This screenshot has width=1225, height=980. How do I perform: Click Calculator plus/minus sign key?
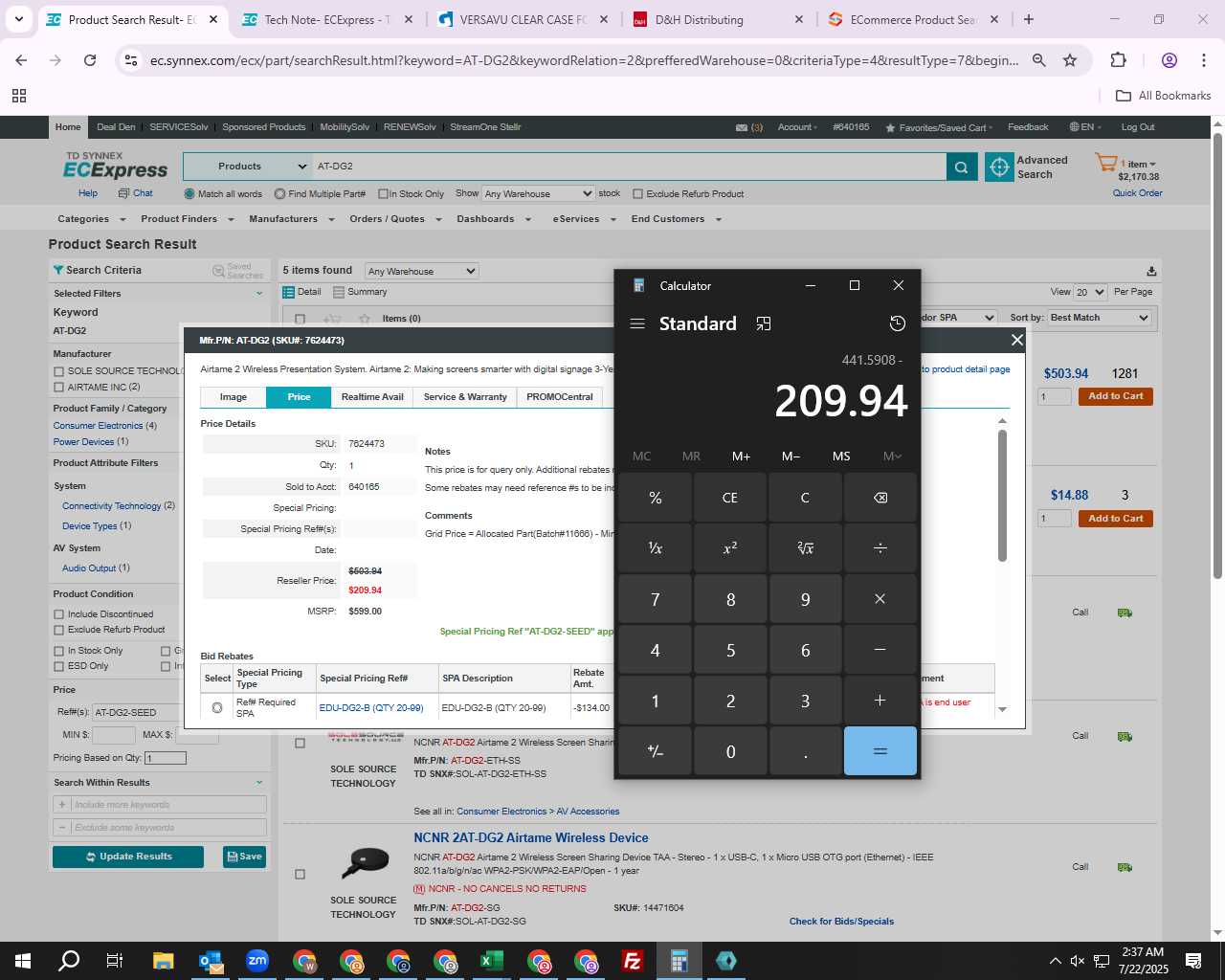(655, 751)
